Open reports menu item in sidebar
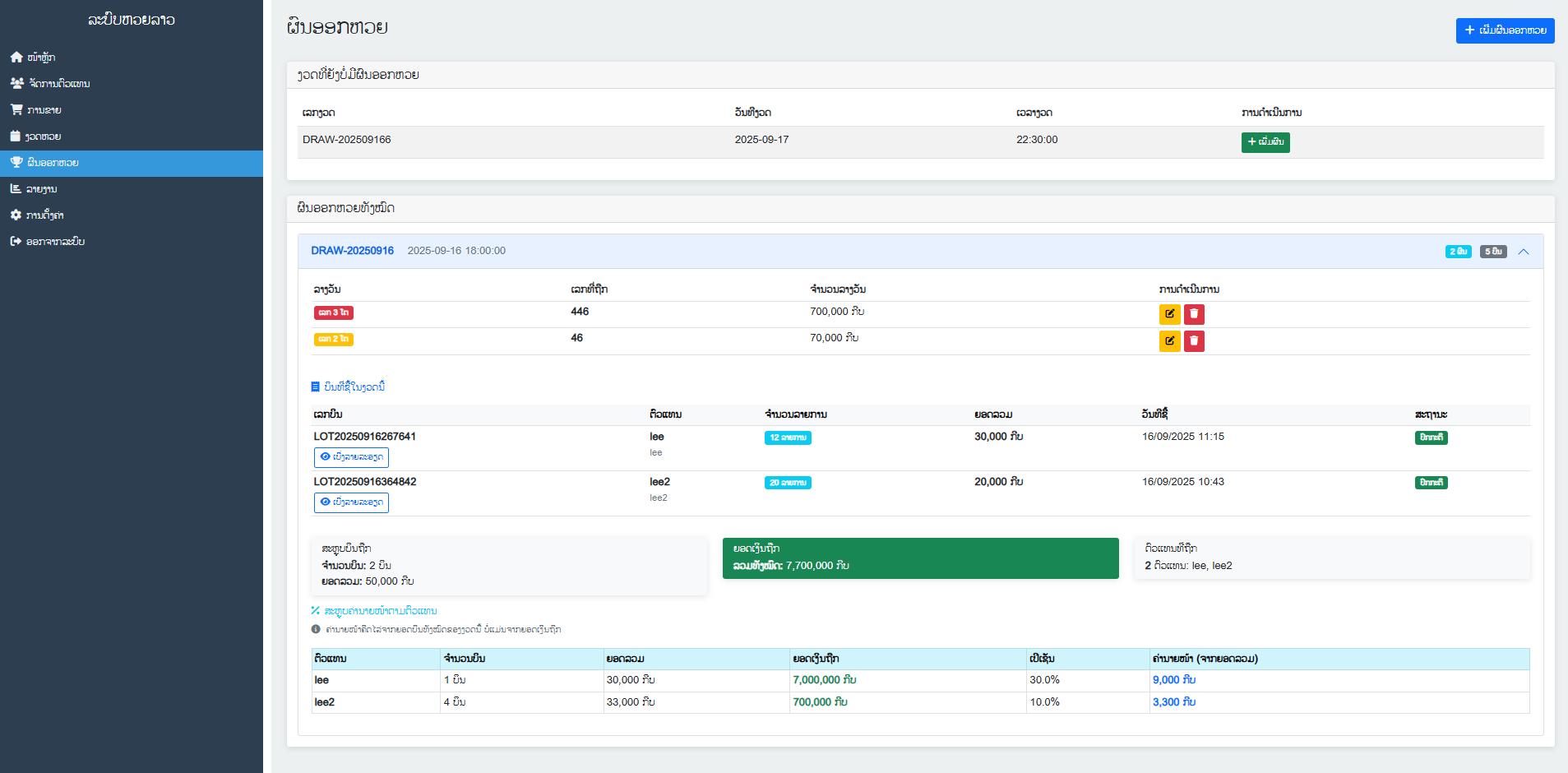Image resolution: width=1568 pixels, height=773 pixels. pyautogui.click(x=41, y=189)
